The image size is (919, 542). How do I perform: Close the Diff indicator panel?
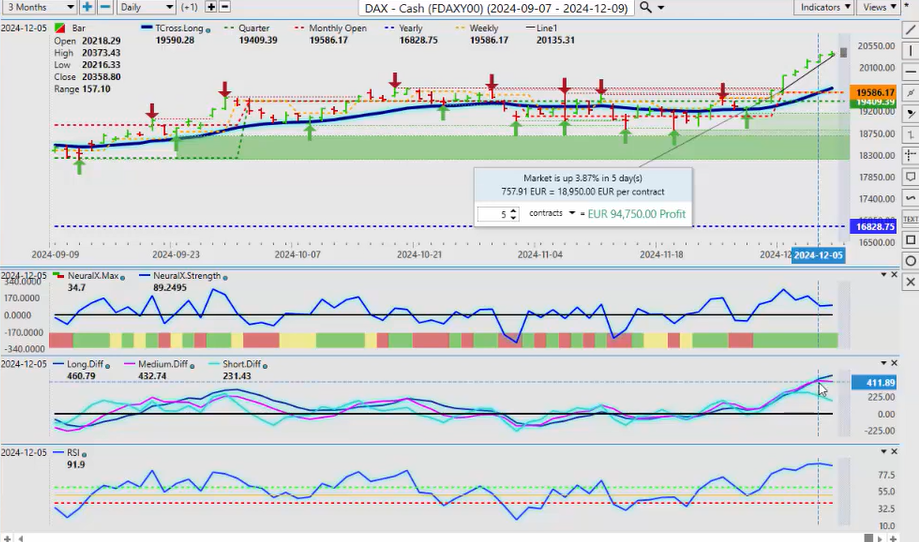click(894, 363)
